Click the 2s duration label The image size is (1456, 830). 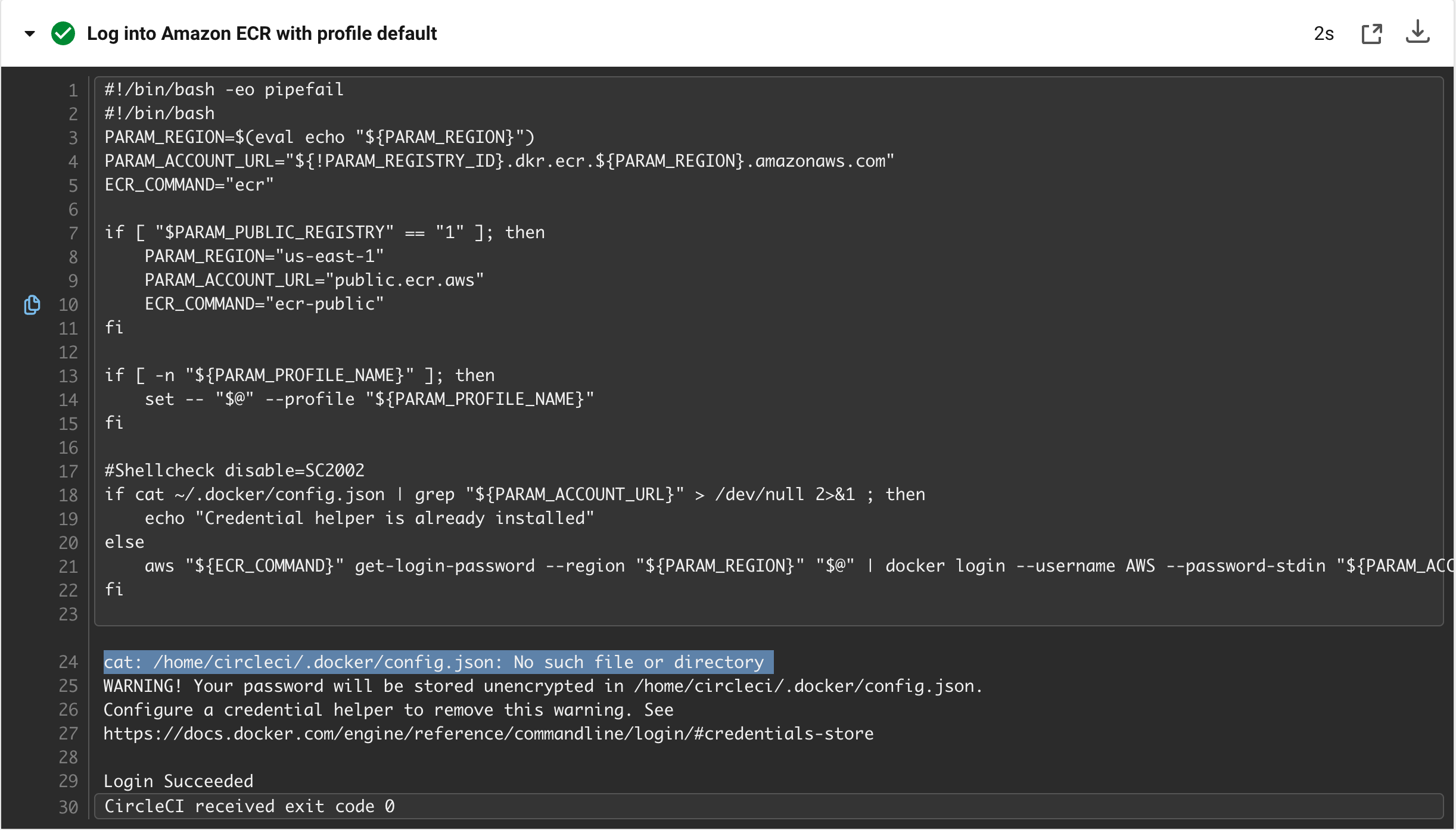[1323, 33]
